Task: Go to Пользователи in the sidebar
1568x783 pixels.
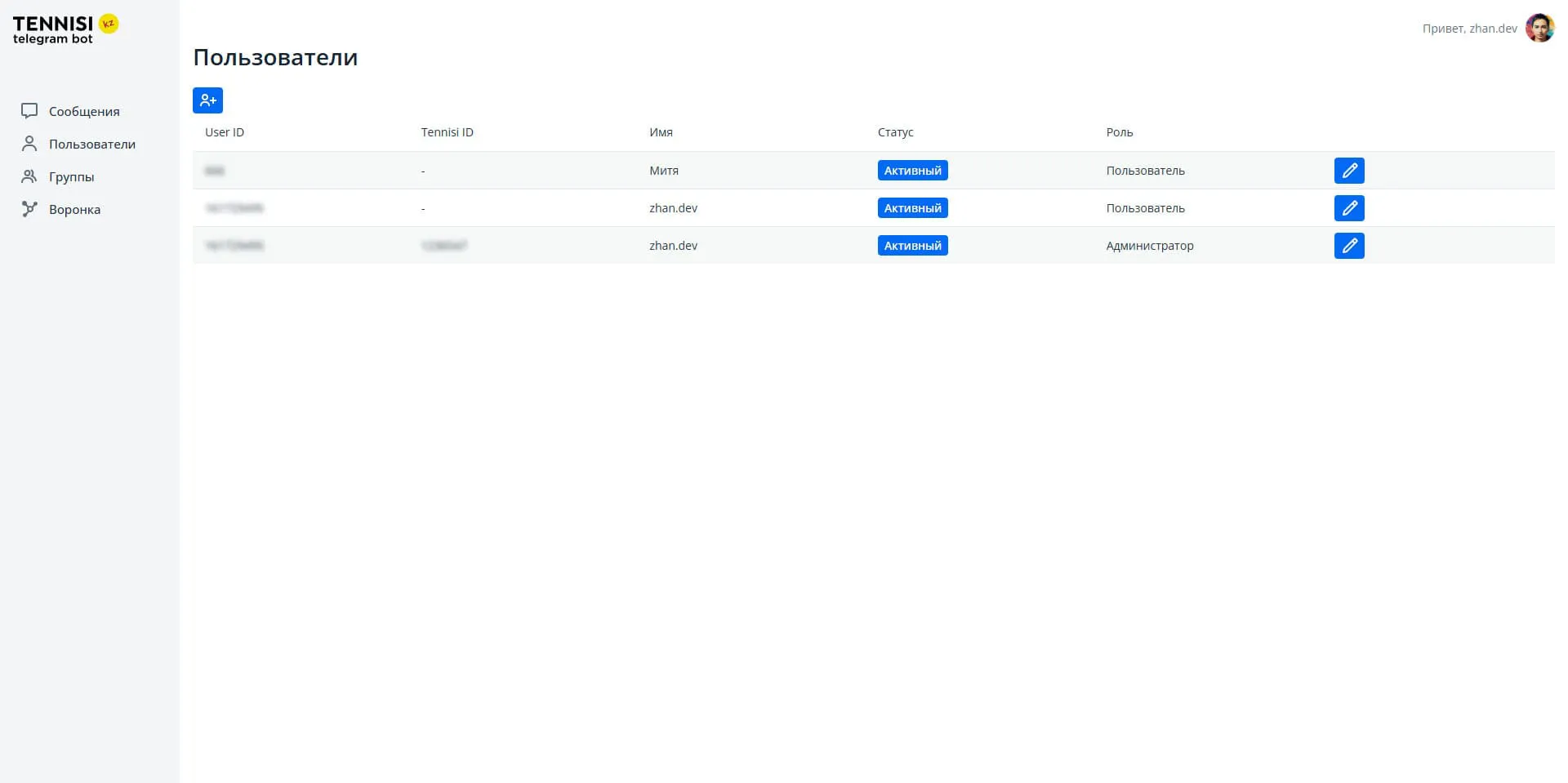Action: point(91,145)
